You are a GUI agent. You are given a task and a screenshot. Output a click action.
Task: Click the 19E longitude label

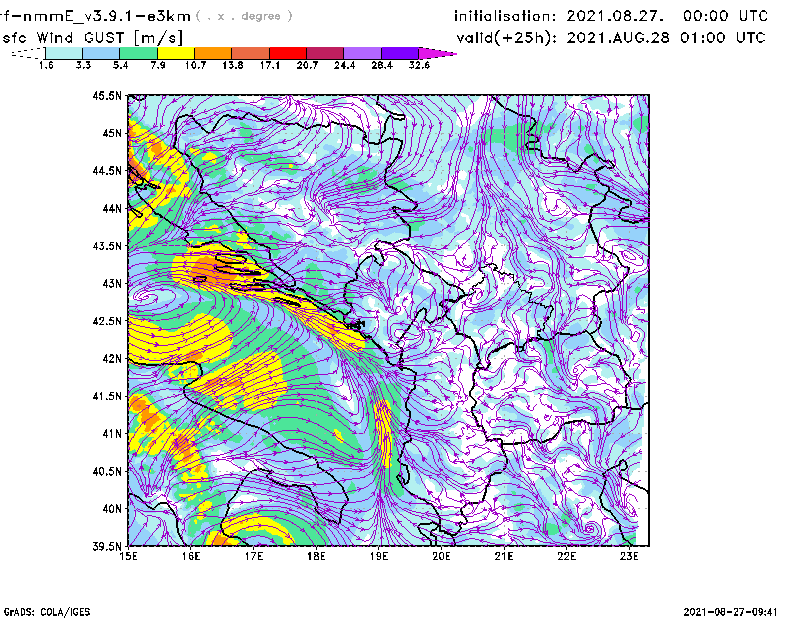pyautogui.click(x=379, y=556)
